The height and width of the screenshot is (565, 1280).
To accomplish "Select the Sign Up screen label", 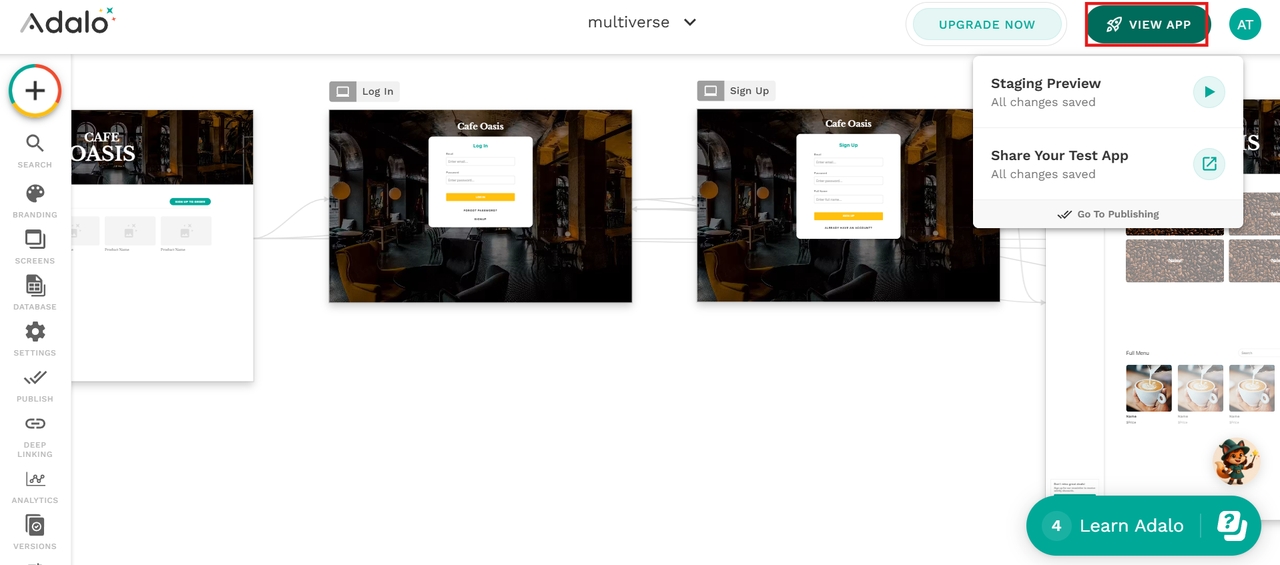I will [749, 91].
